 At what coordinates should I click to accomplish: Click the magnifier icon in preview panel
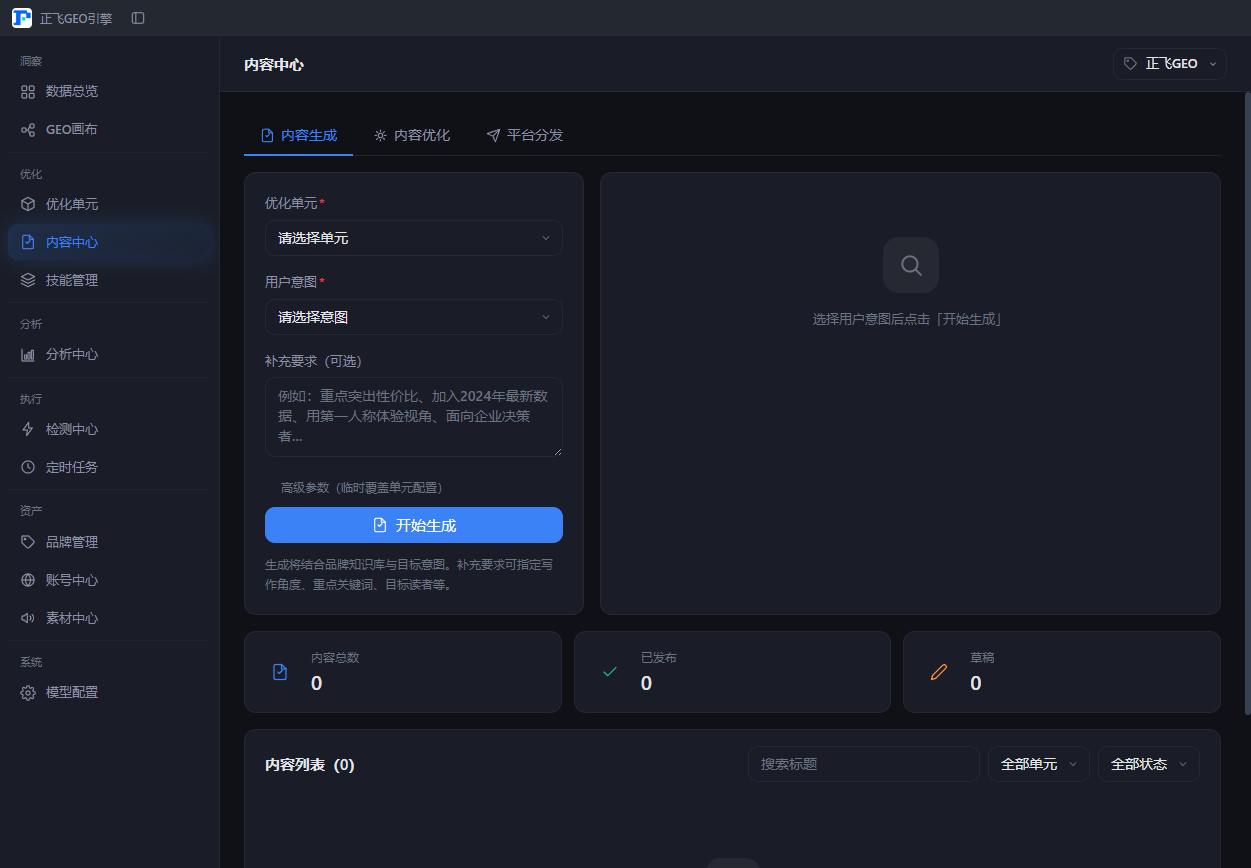pyautogui.click(x=911, y=265)
